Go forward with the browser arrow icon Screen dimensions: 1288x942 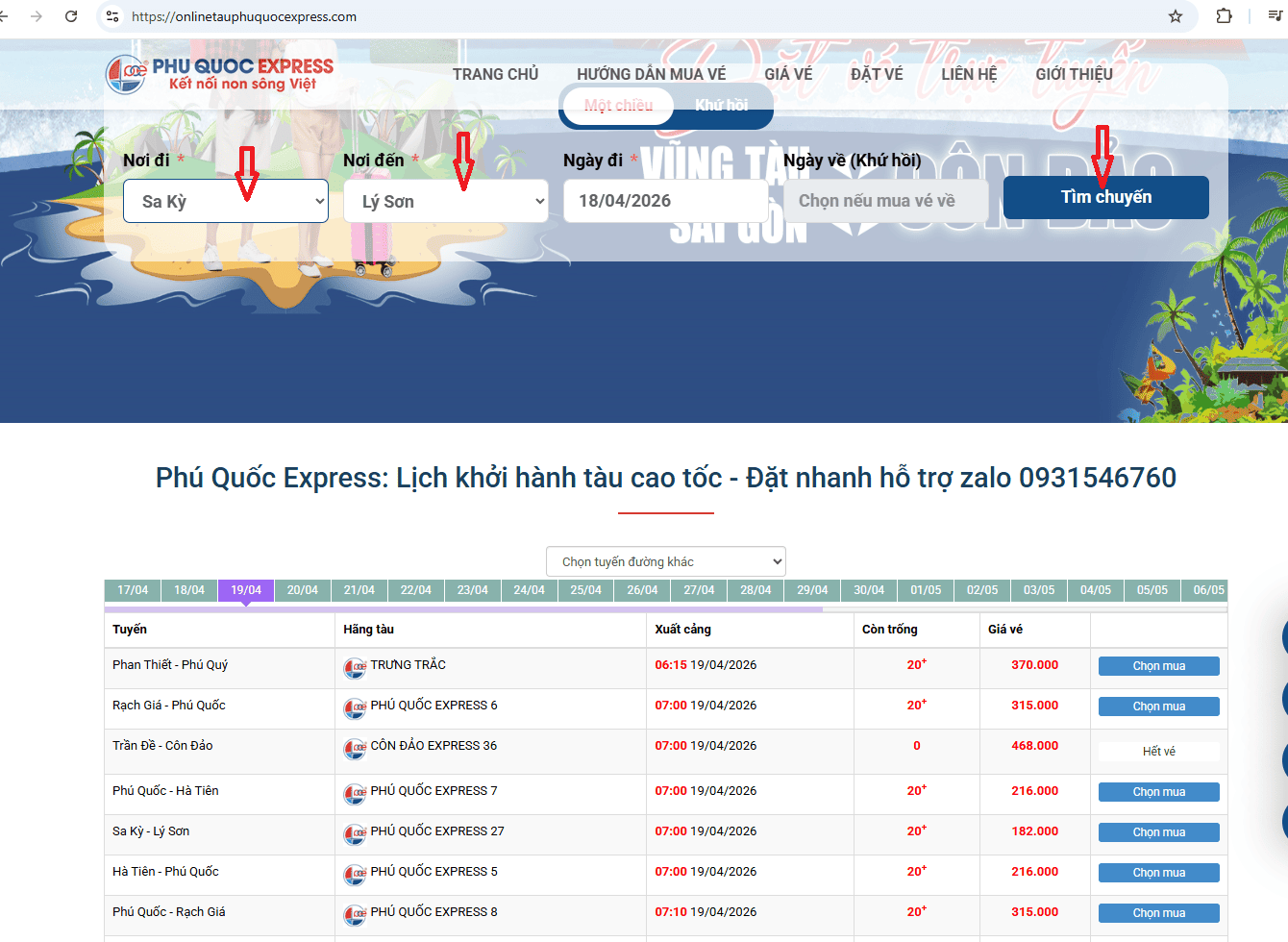pyautogui.click(x=37, y=16)
